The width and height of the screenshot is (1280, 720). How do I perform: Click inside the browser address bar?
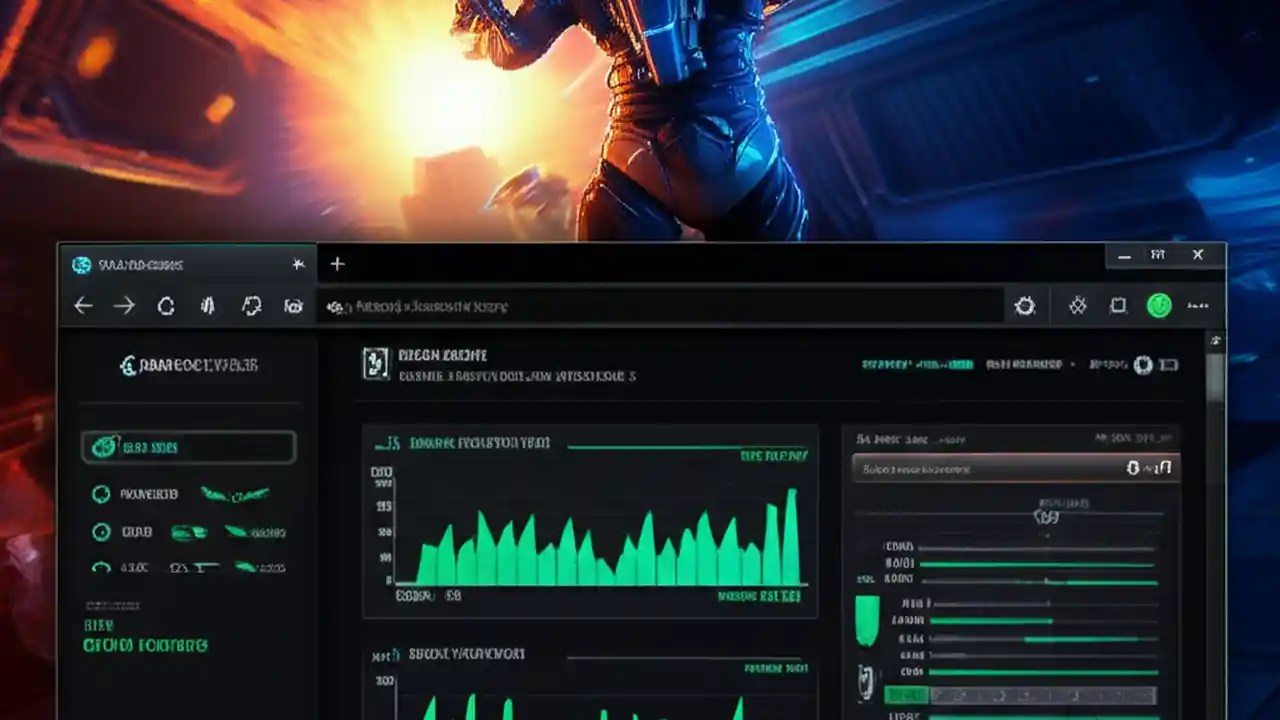pyautogui.click(x=660, y=306)
